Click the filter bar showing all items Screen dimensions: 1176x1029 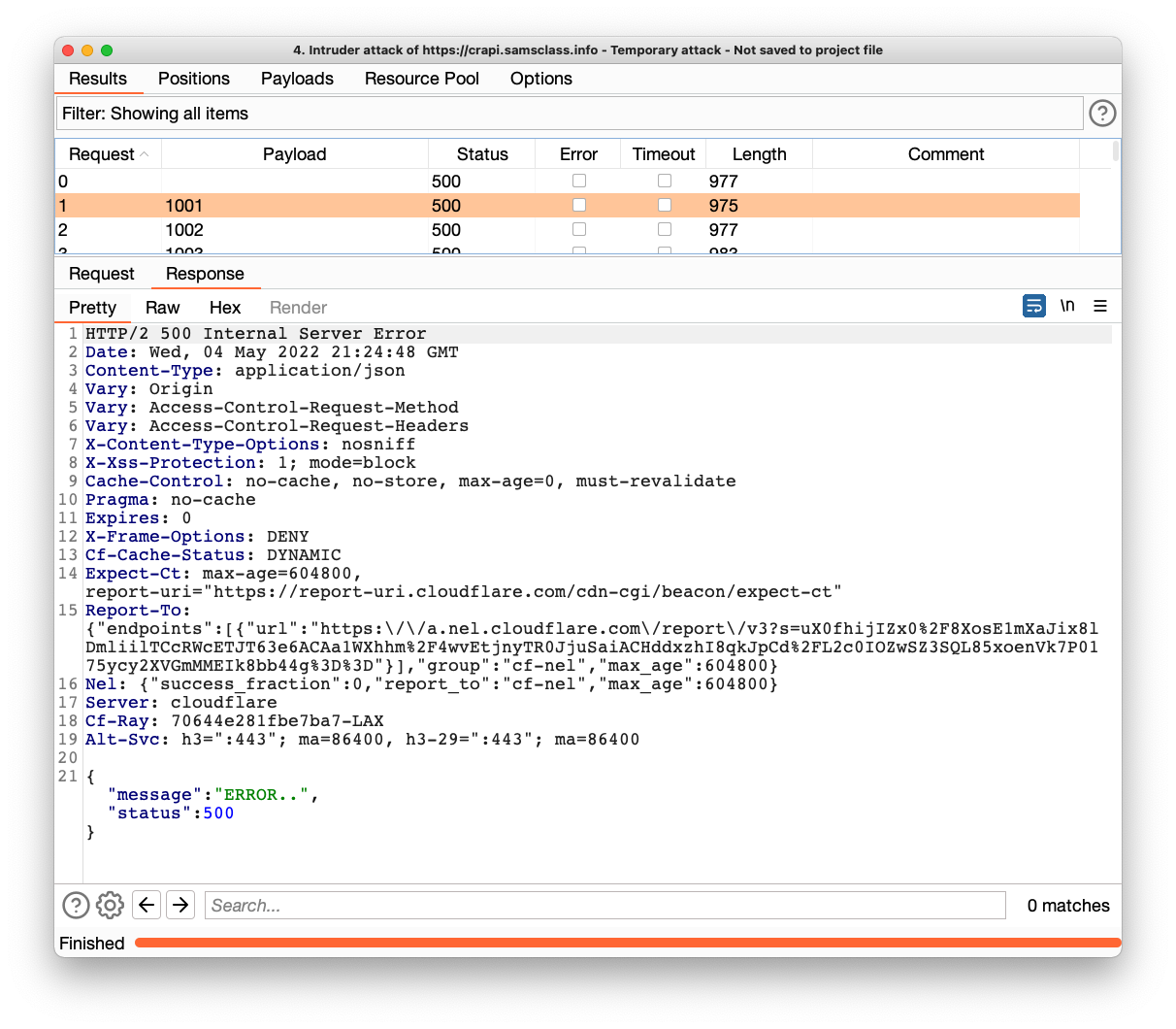pyautogui.click(x=570, y=114)
